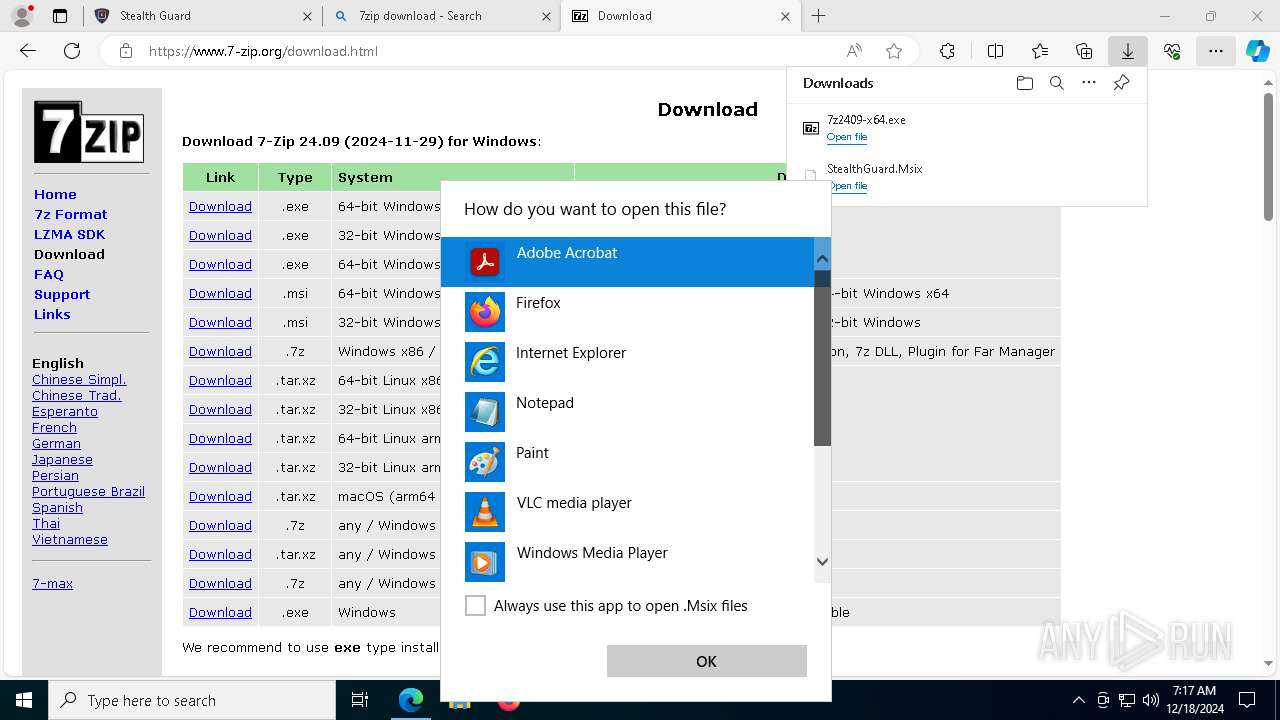
Task: Select the Download tab
Action: point(681,16)
